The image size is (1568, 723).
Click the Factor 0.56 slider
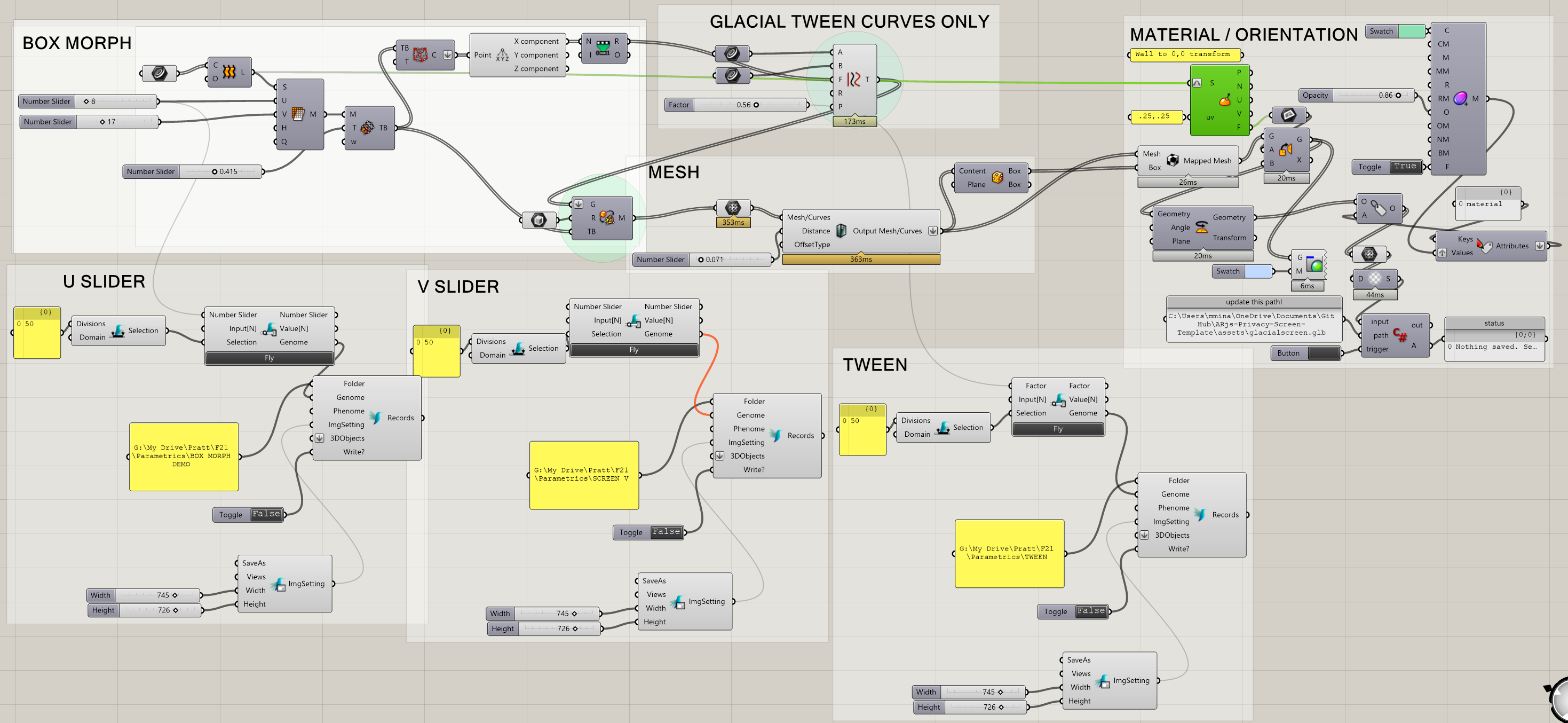750,105
